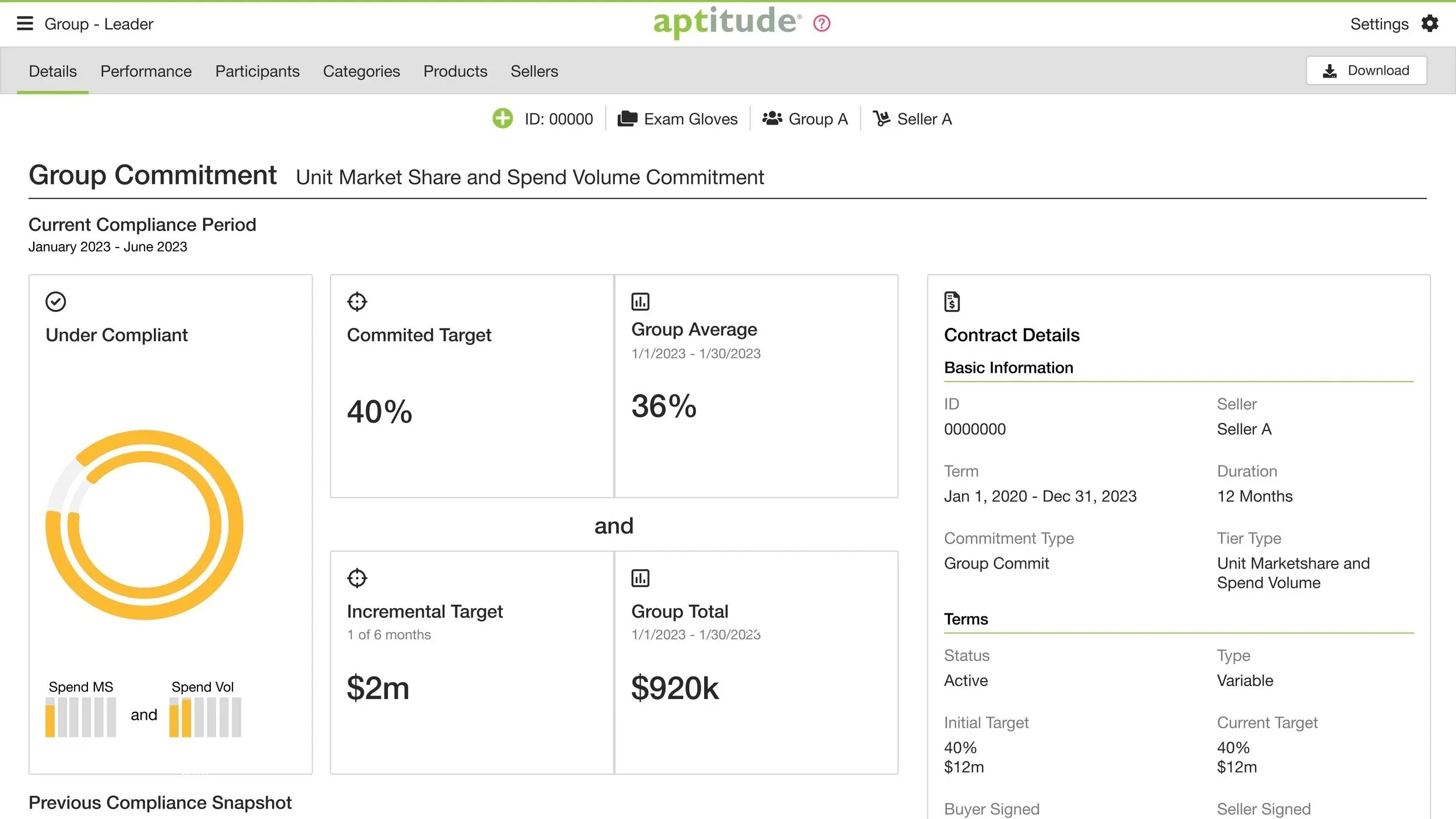1456x819 pixels.
Task: Click the Group Total chart icon
Action: click(x=640, y=578)
